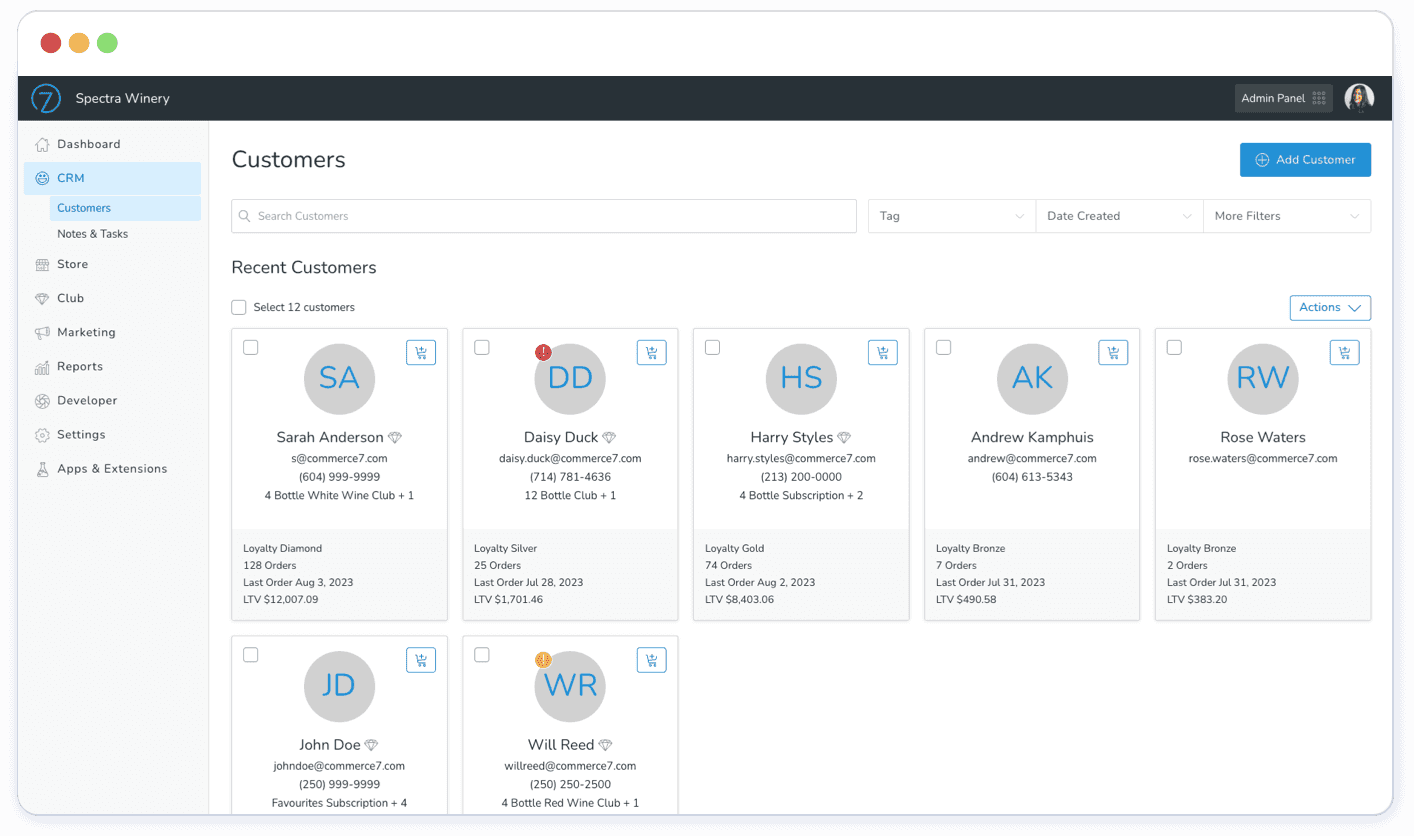1414x836 pixels.
Task: Go to Store section
Action: [x=112, y=264]
